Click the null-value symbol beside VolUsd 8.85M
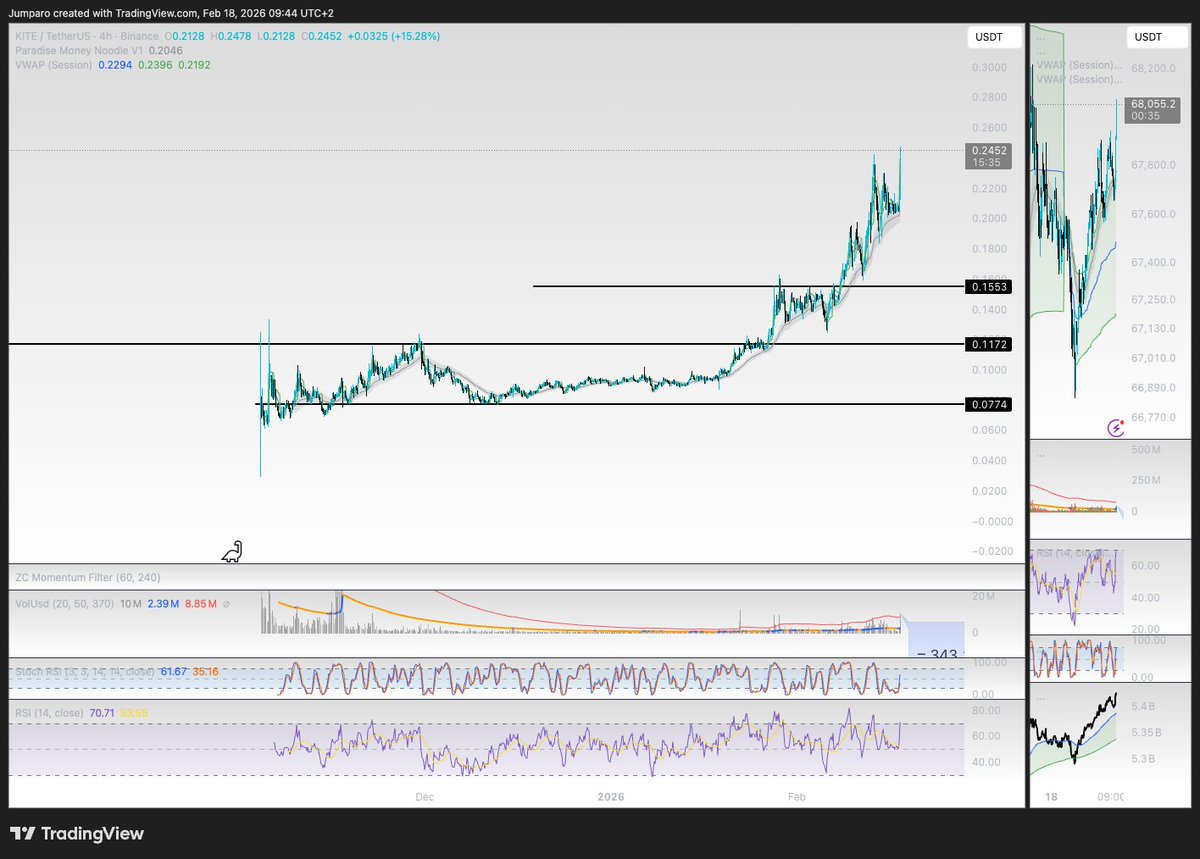The height and width of the screenshot is (859, 1200). pyautogui.click(x=226, y=604)
